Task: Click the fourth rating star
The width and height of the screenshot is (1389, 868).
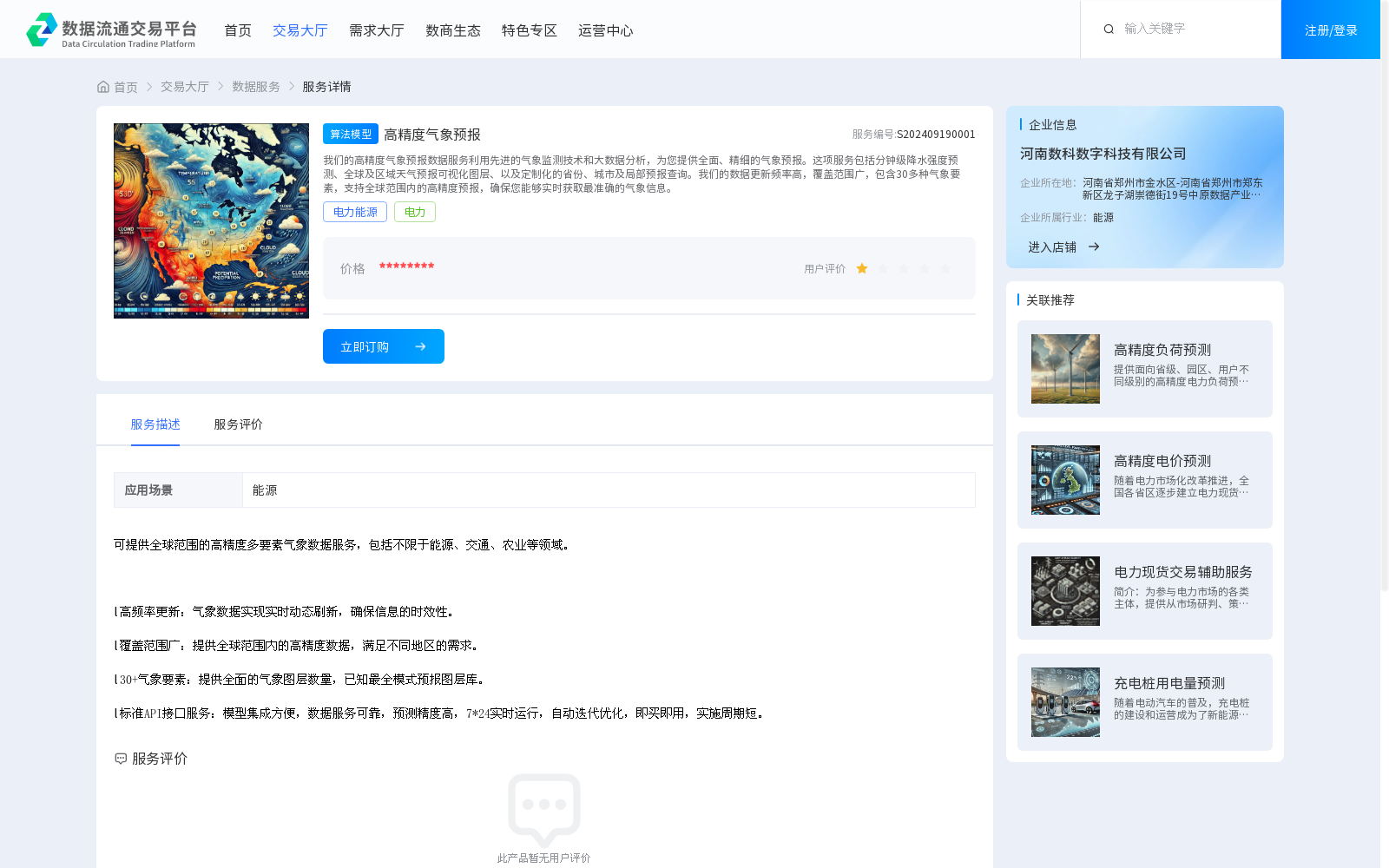Action: click(x=925, y=269)
